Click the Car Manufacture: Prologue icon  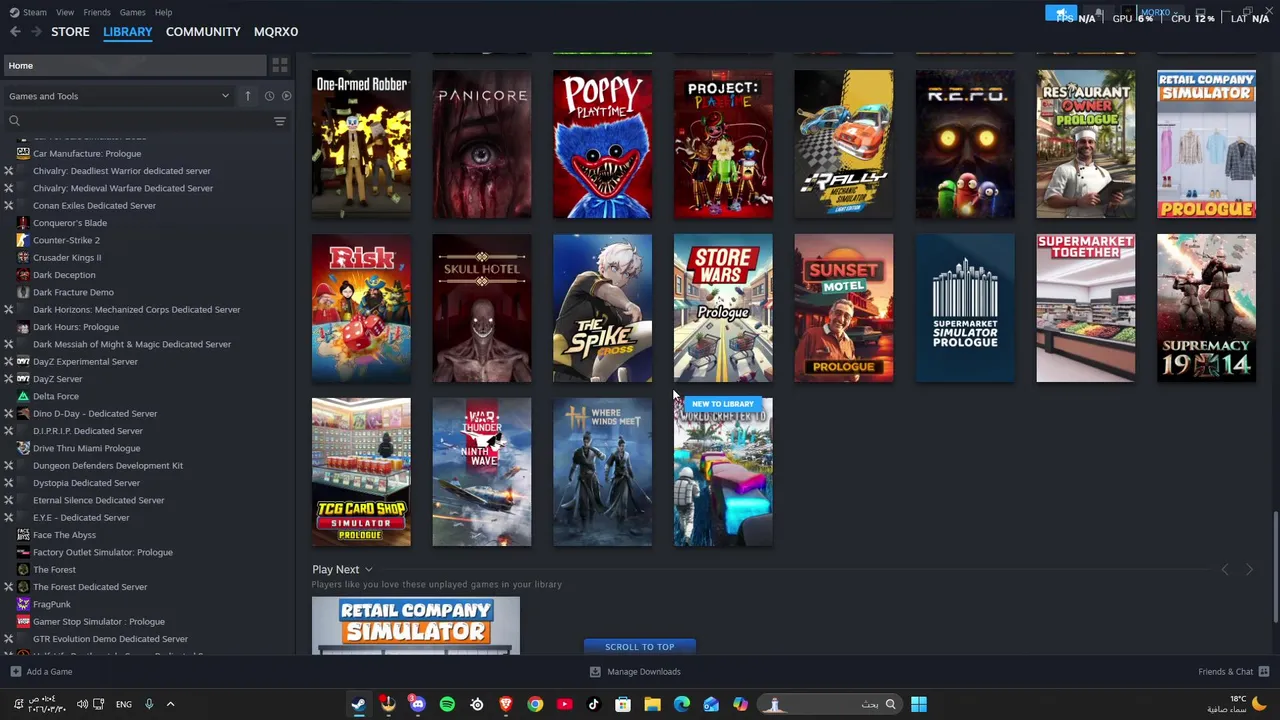tap(23, 153)
